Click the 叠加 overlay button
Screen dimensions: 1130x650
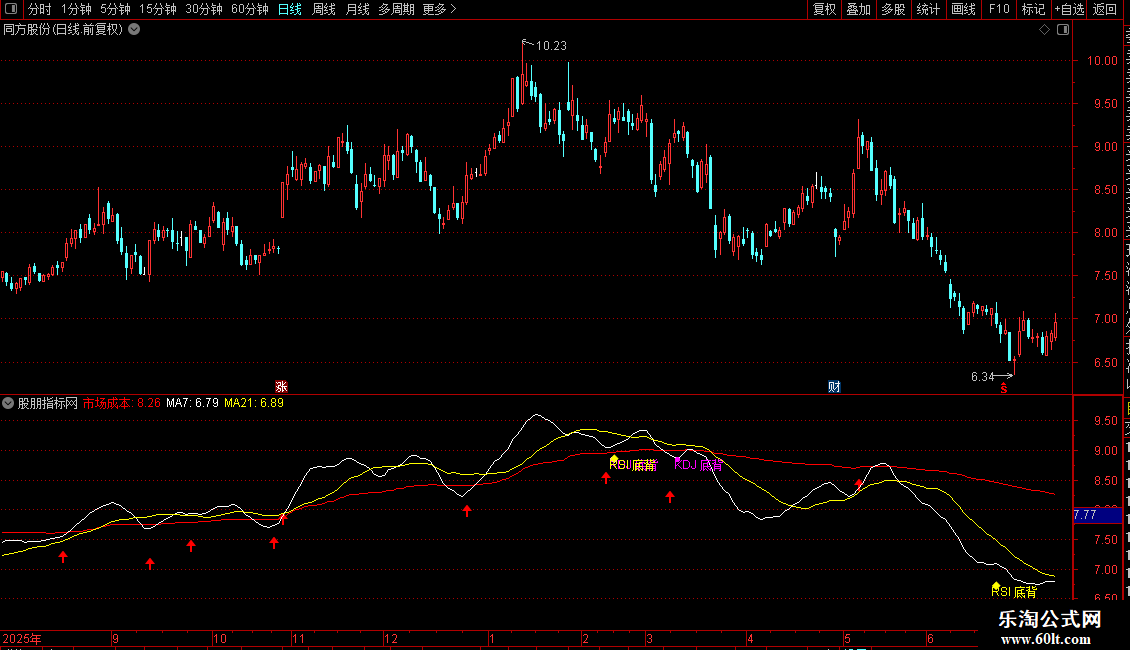(858, 9)
